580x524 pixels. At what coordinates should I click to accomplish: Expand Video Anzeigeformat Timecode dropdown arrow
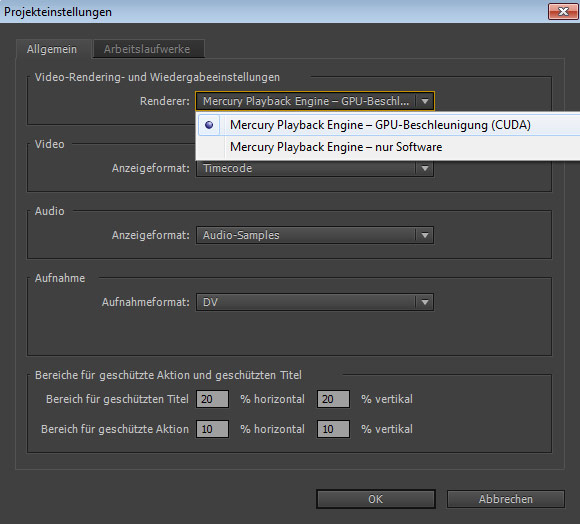click(x=425, y=168)
